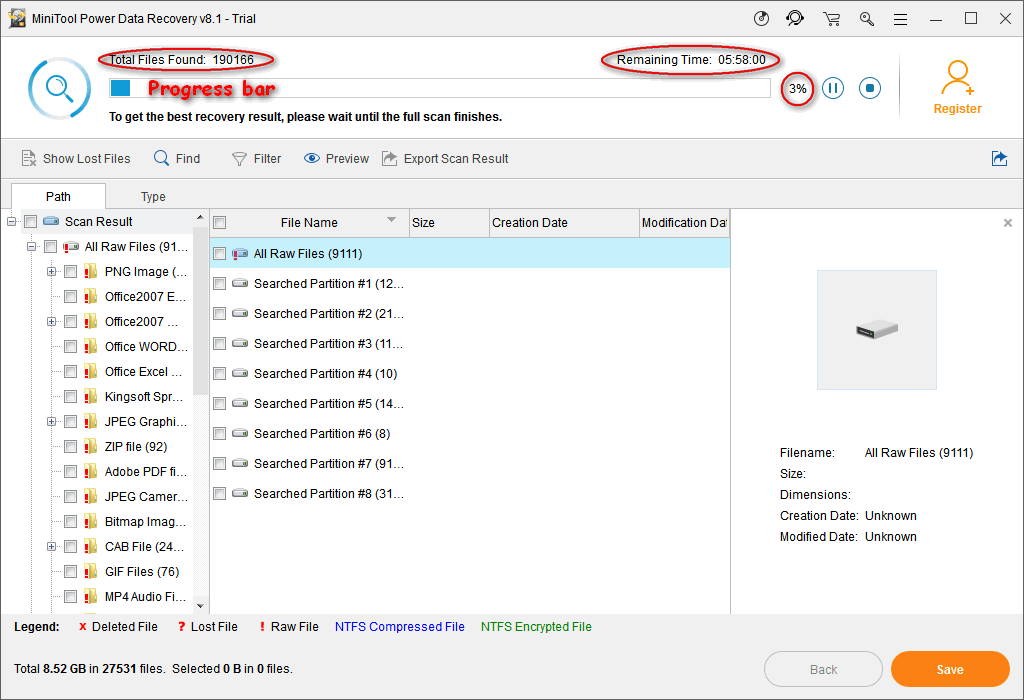Pause the running scan

point(833,89)
